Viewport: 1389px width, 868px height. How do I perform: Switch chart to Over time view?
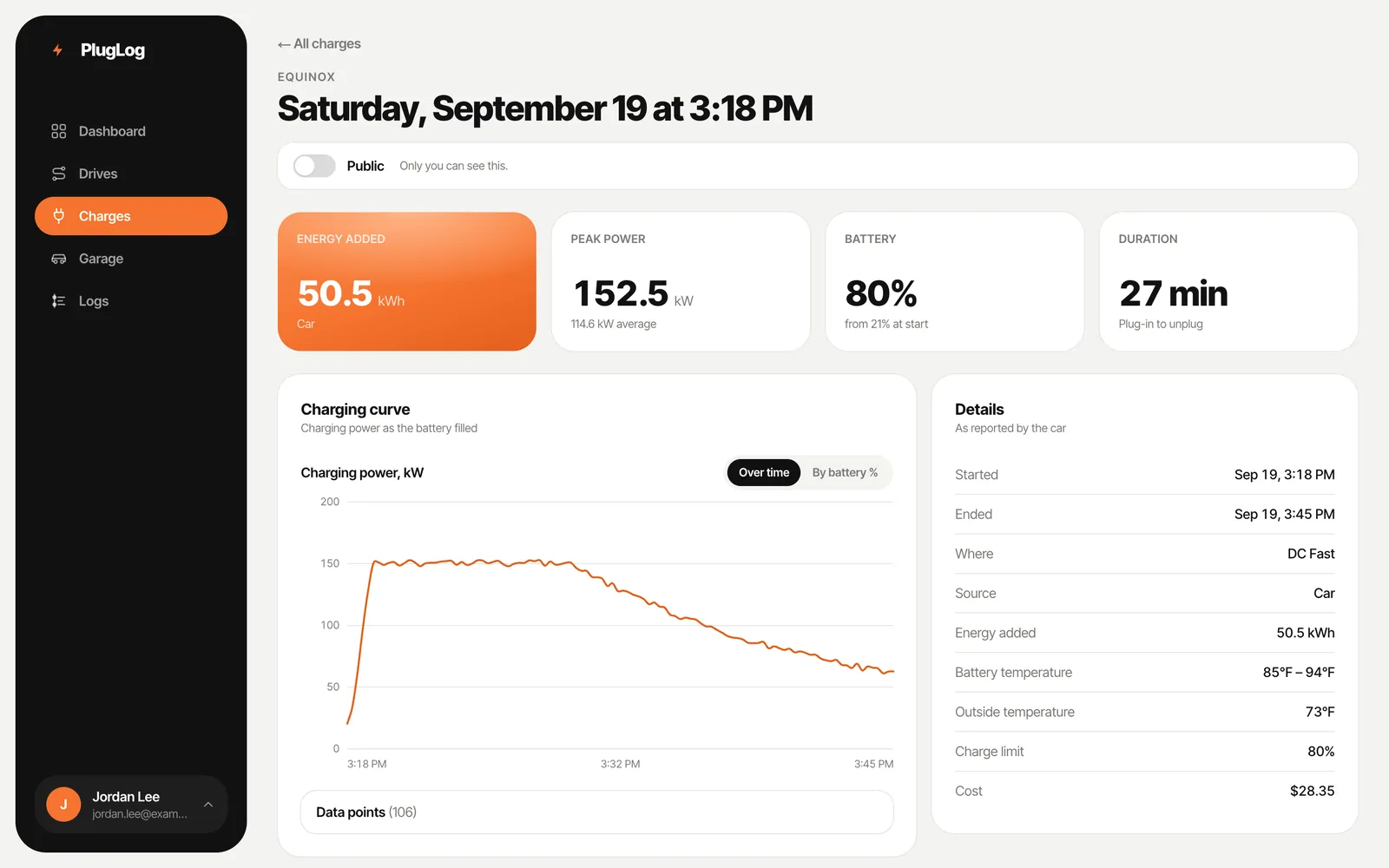(764, 472)
